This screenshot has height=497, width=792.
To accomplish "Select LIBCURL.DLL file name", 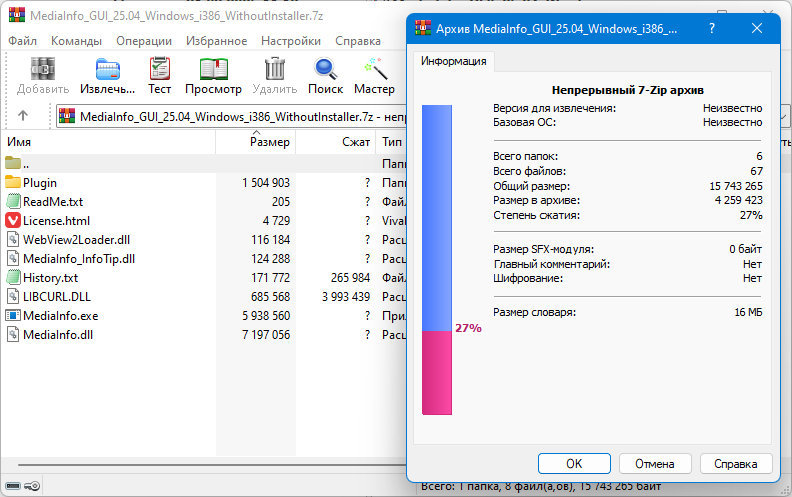I will pyautogui.click(x=57, y=296).
